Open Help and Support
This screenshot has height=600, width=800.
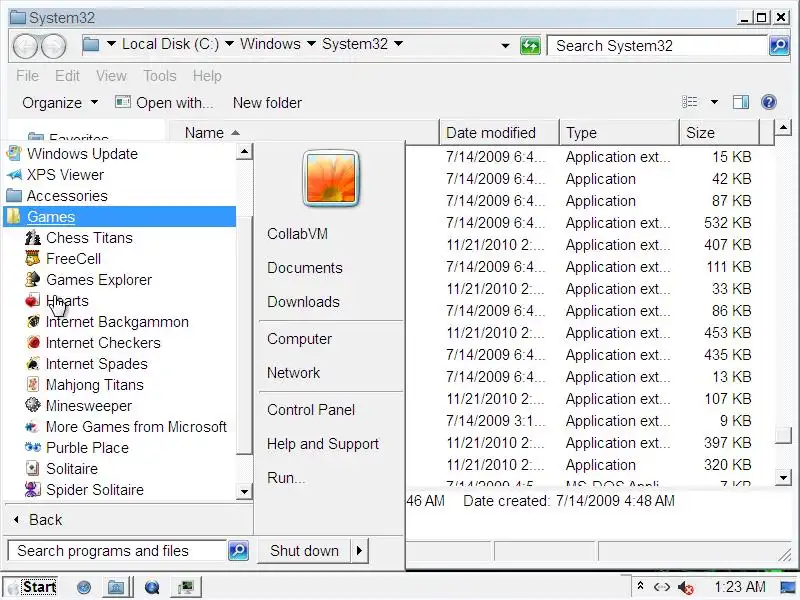tap(322, 444)
